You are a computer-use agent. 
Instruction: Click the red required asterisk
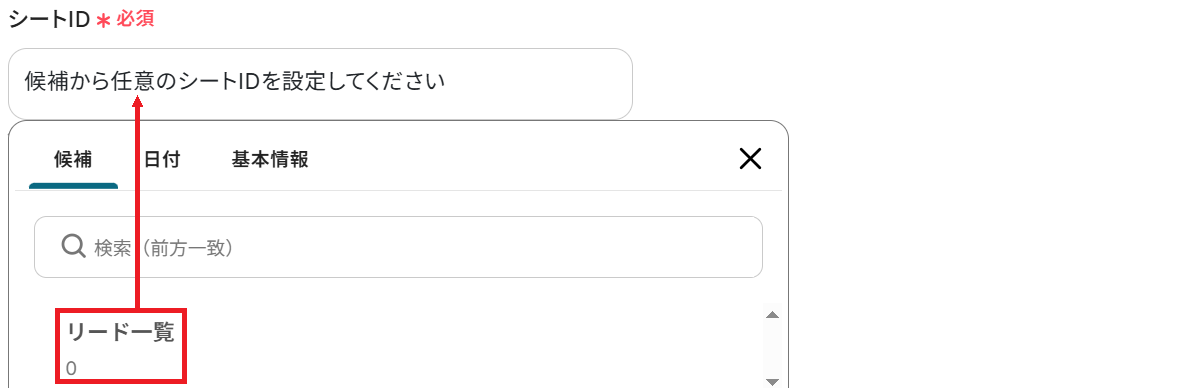pos(103,20)
